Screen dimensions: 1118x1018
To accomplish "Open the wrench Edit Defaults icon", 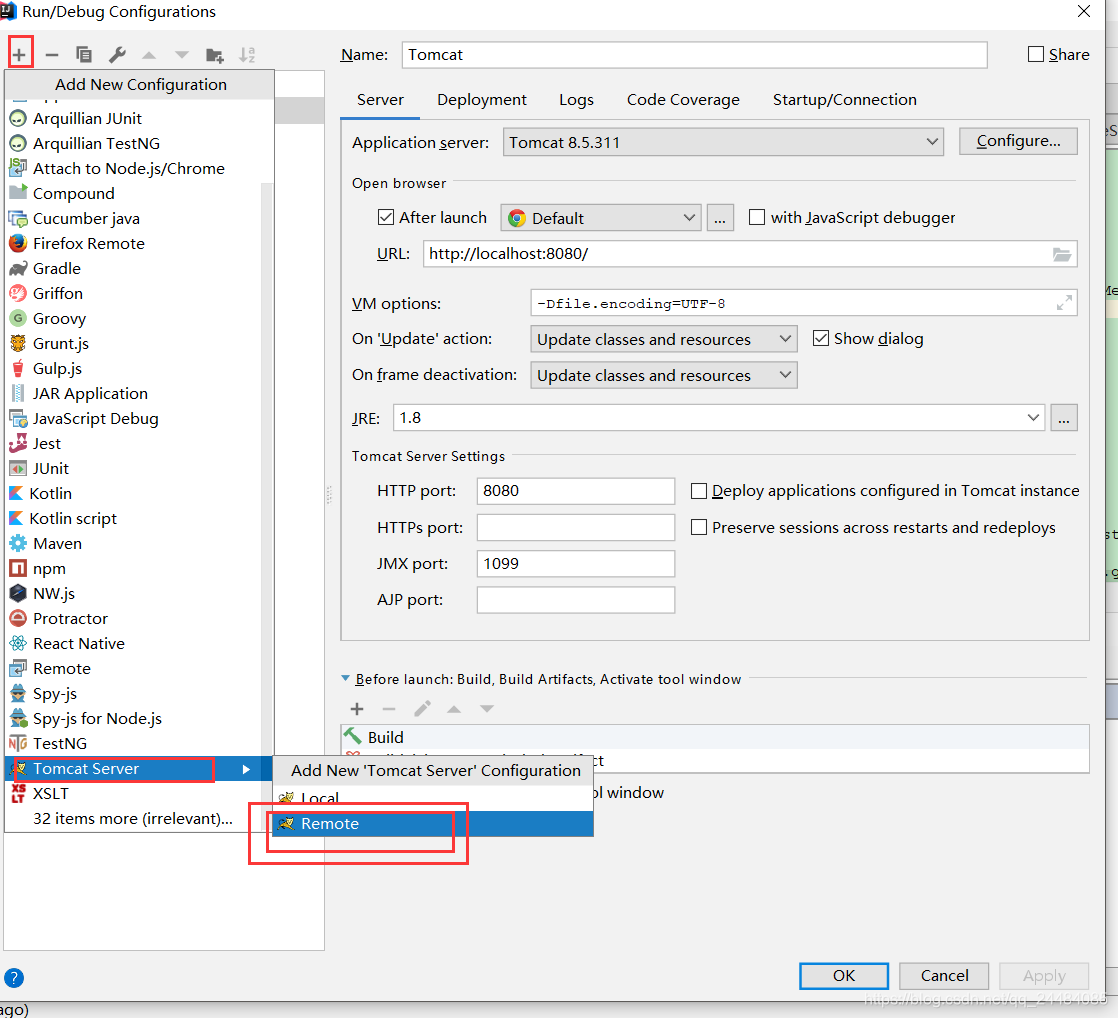I will click(117, 54).
